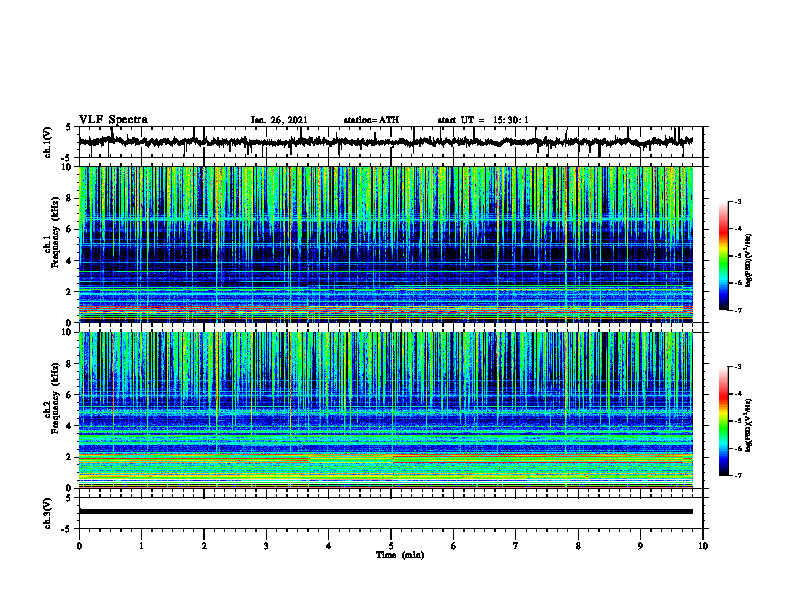This screenshot has height=612, width=792.
Task: Click the "-3" label on ch.1 colorbar
Action: tap(738, 201)
